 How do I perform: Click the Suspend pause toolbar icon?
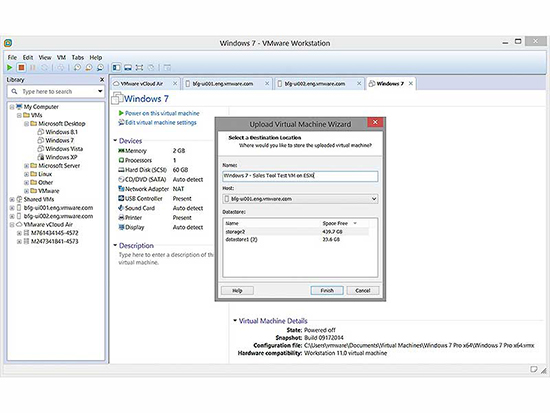coord(33,67)
